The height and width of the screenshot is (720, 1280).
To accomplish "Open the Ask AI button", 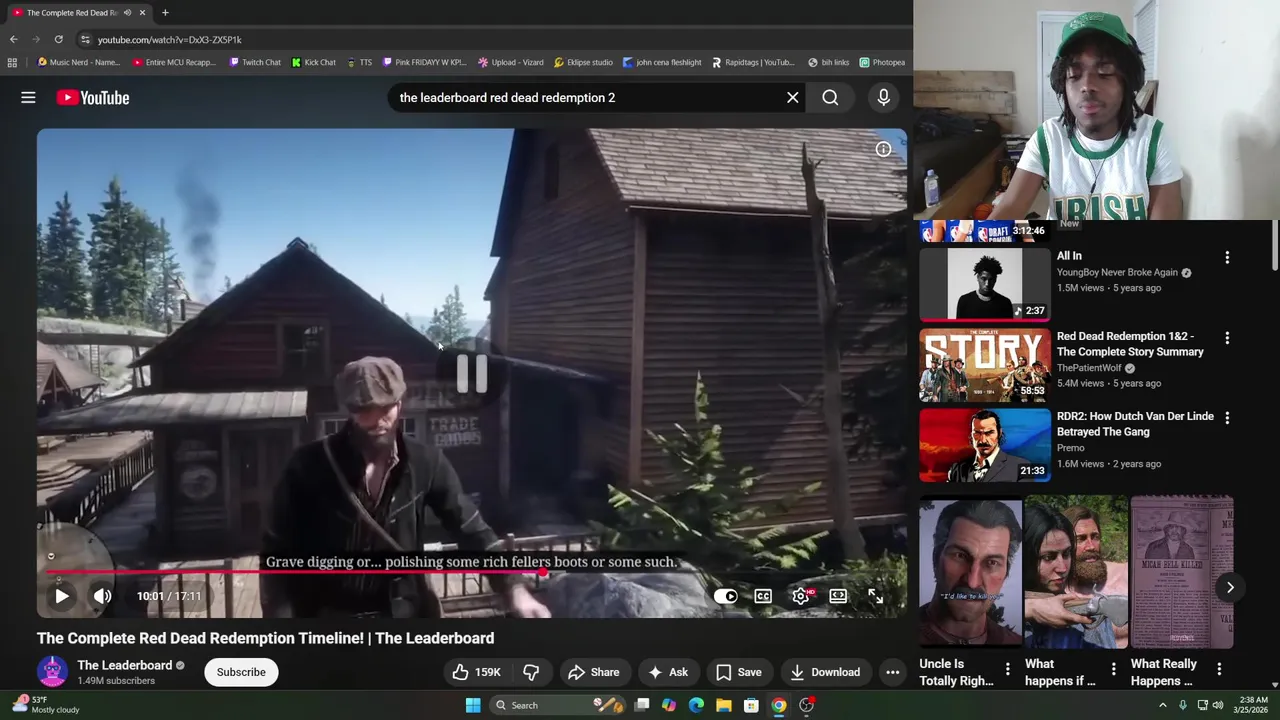I will (x=667, y=672).
